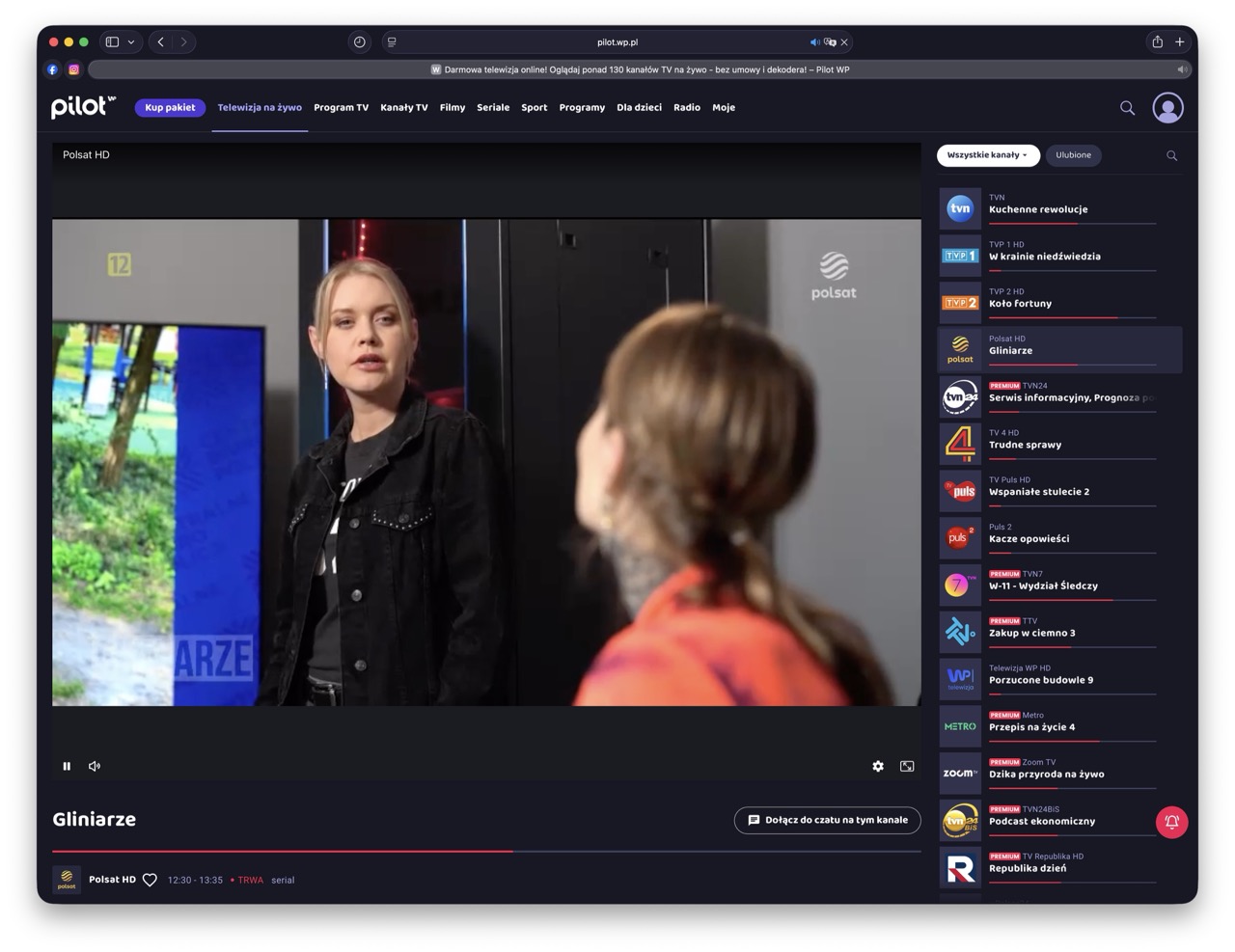Click the Kup pakiet button
Viewport: 1235px width, 952px height.
point(170,108)
